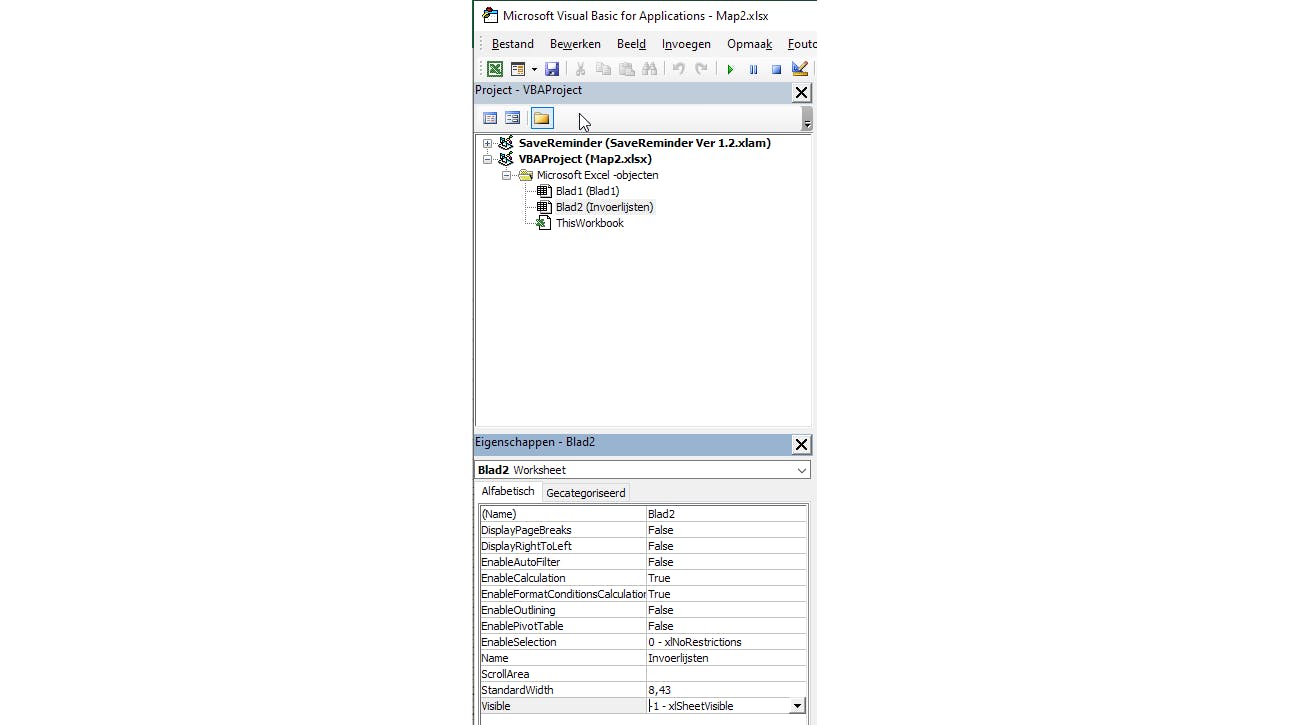Open the Invoegen menu
Viewport: 1289px width, 725px height.
coord(686,44)
